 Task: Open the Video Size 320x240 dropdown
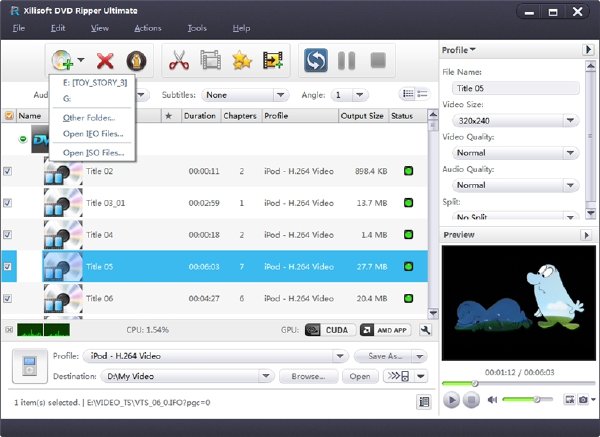tap(515, 121)
